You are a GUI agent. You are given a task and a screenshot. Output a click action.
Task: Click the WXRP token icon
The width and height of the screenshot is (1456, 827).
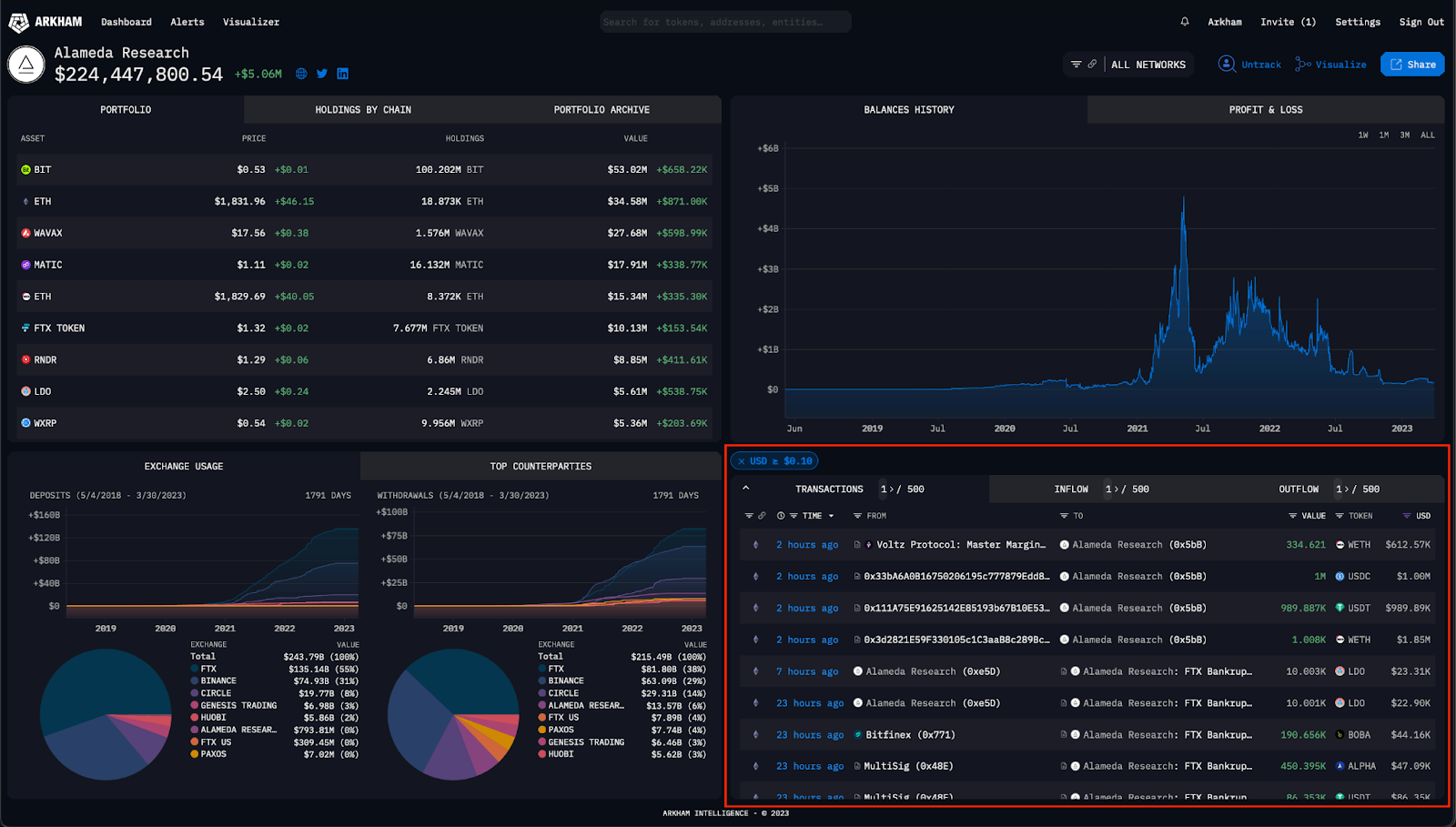[x=25, y=424]
